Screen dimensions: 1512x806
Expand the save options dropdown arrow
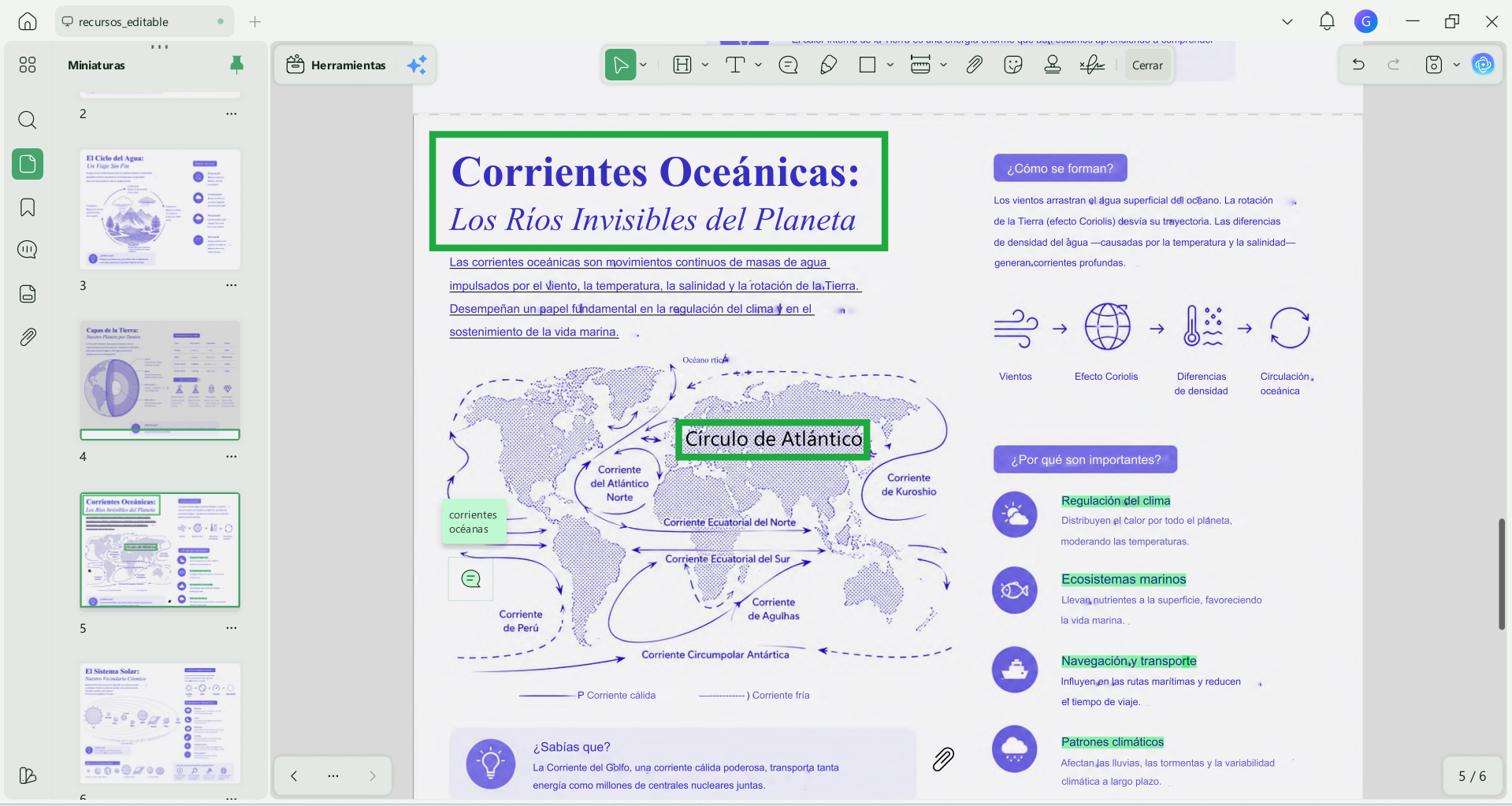click(x=1456, y=65)
